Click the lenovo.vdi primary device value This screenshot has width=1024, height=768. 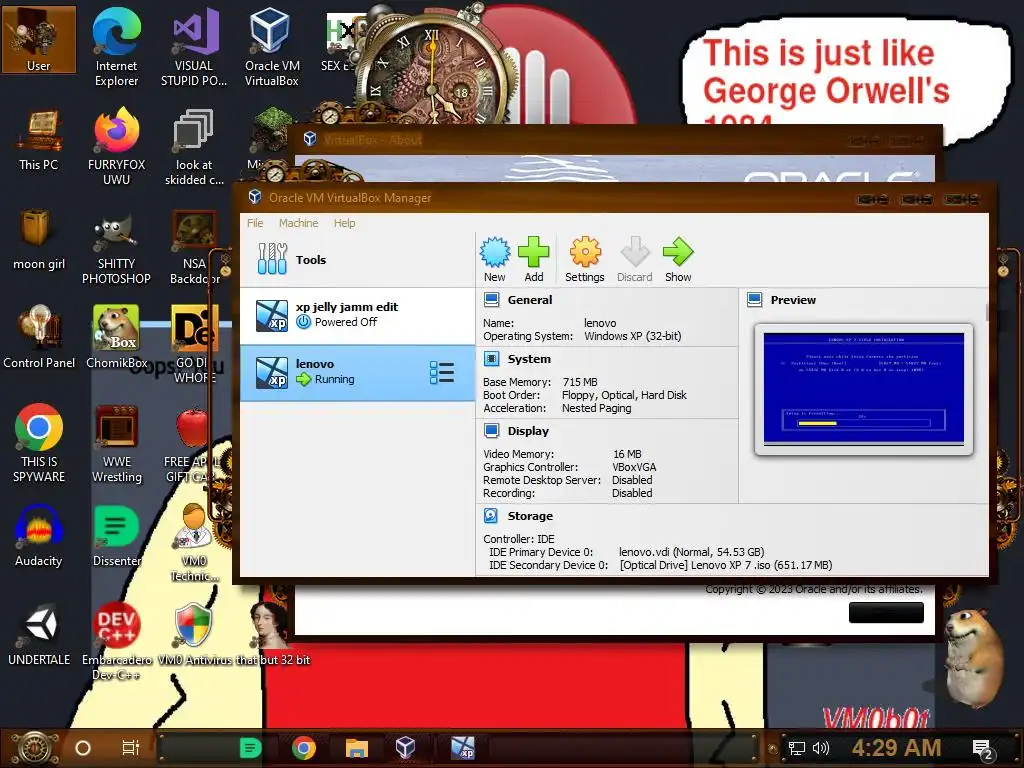[x=691, y=552]
